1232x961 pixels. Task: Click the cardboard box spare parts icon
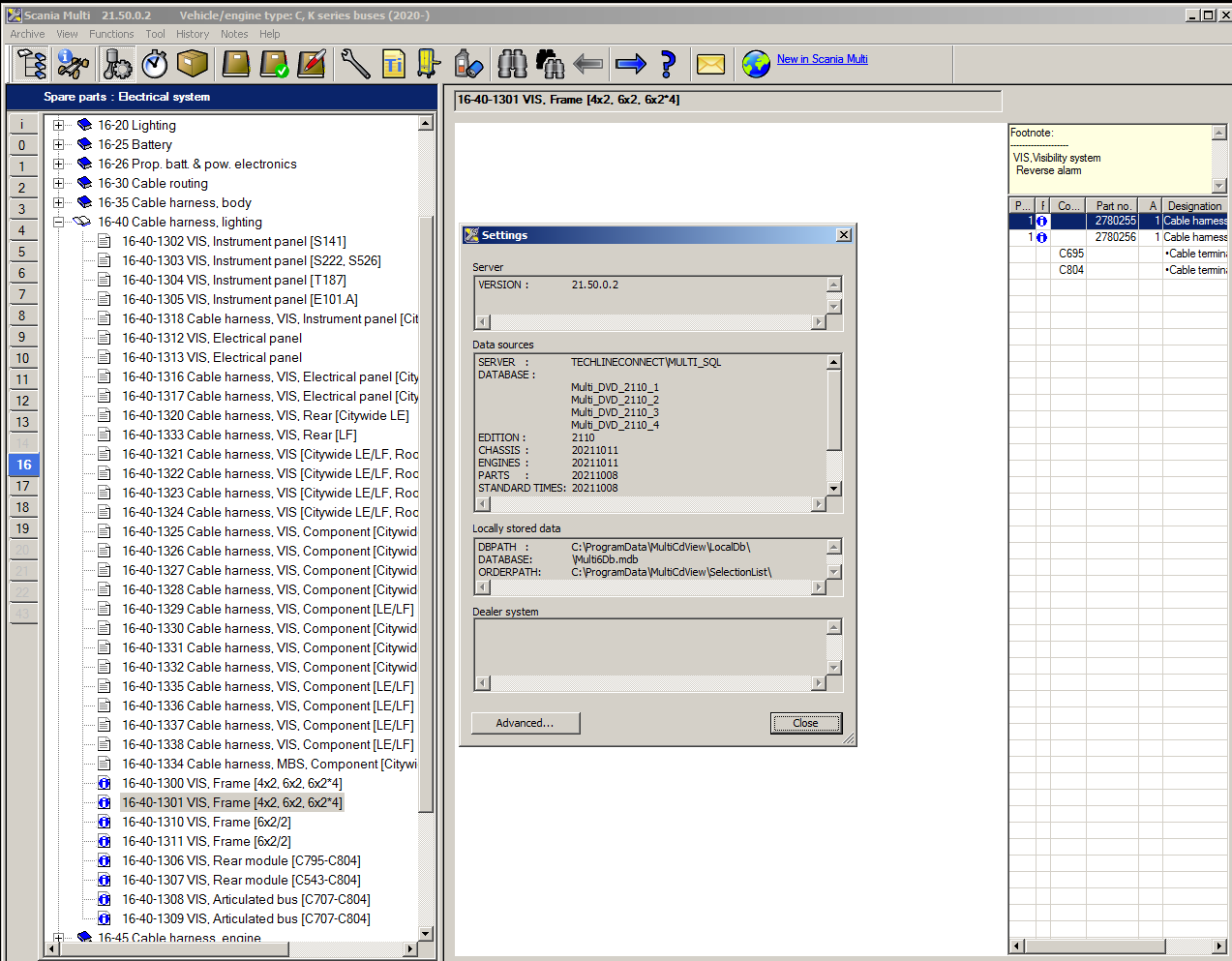tap(193, 65)
